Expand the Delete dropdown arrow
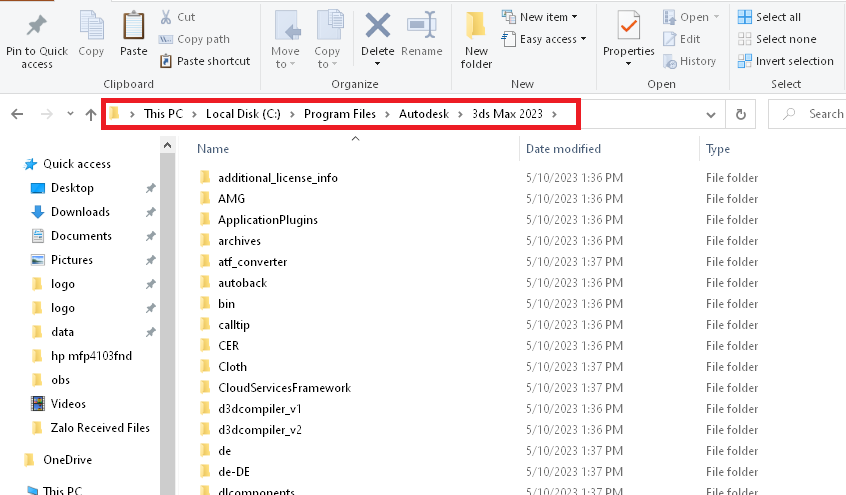Image resolution: width=846 pixels, height=495 pixels. click(x=378, y=64)
